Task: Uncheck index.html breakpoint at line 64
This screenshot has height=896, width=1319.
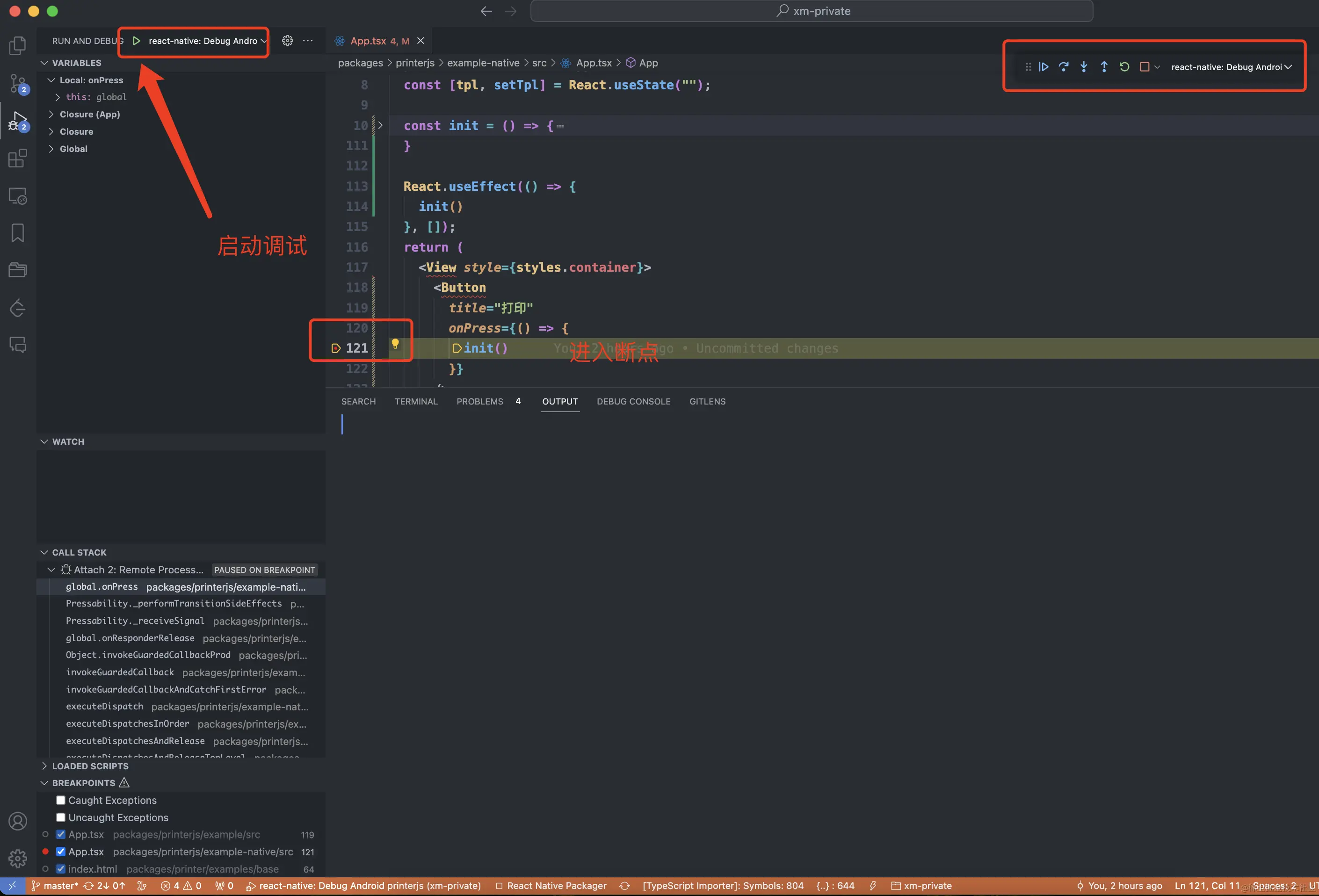Action: (x=61, y=869)
